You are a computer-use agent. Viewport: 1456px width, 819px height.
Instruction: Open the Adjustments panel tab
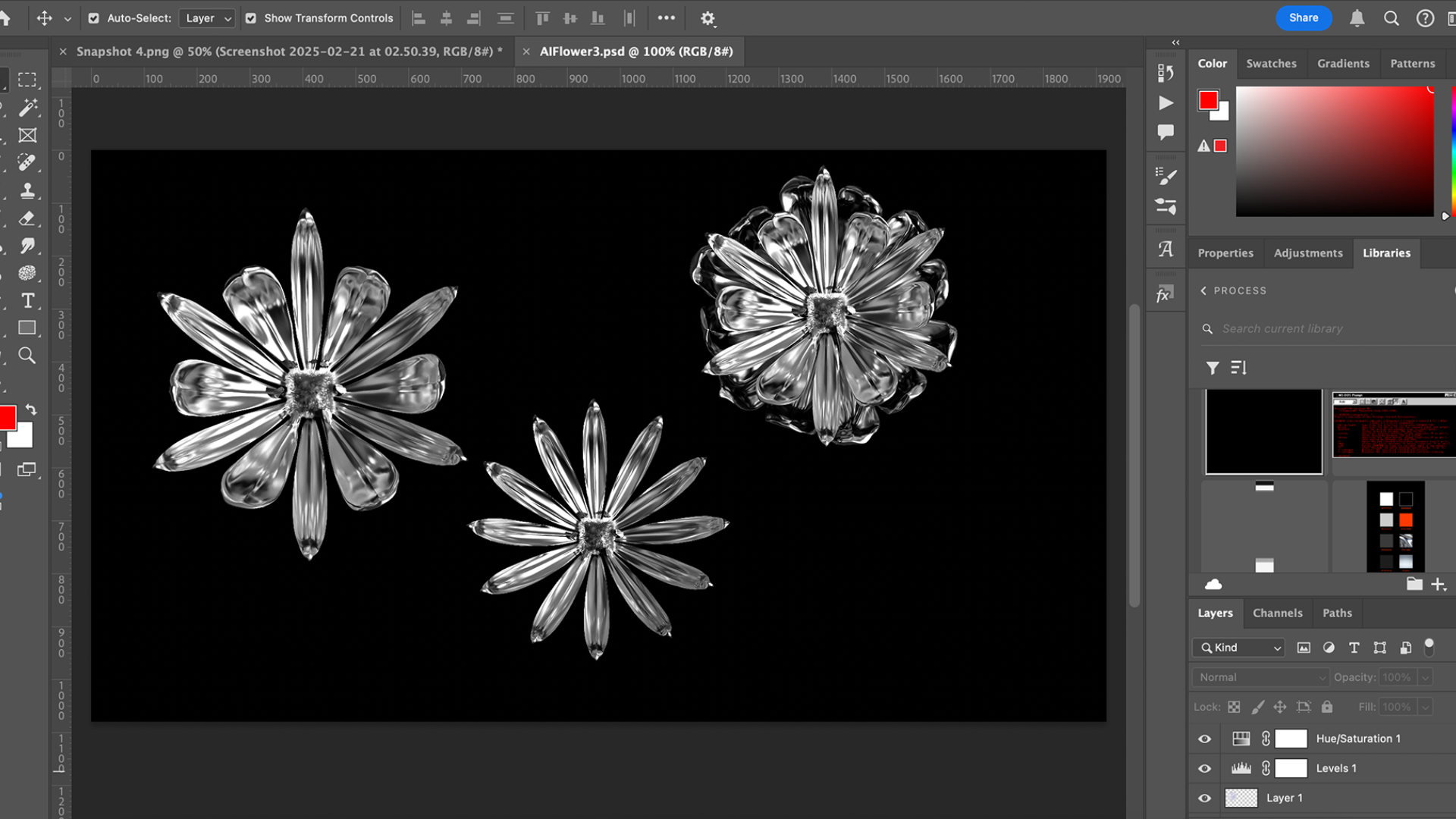coord(1308,253)
